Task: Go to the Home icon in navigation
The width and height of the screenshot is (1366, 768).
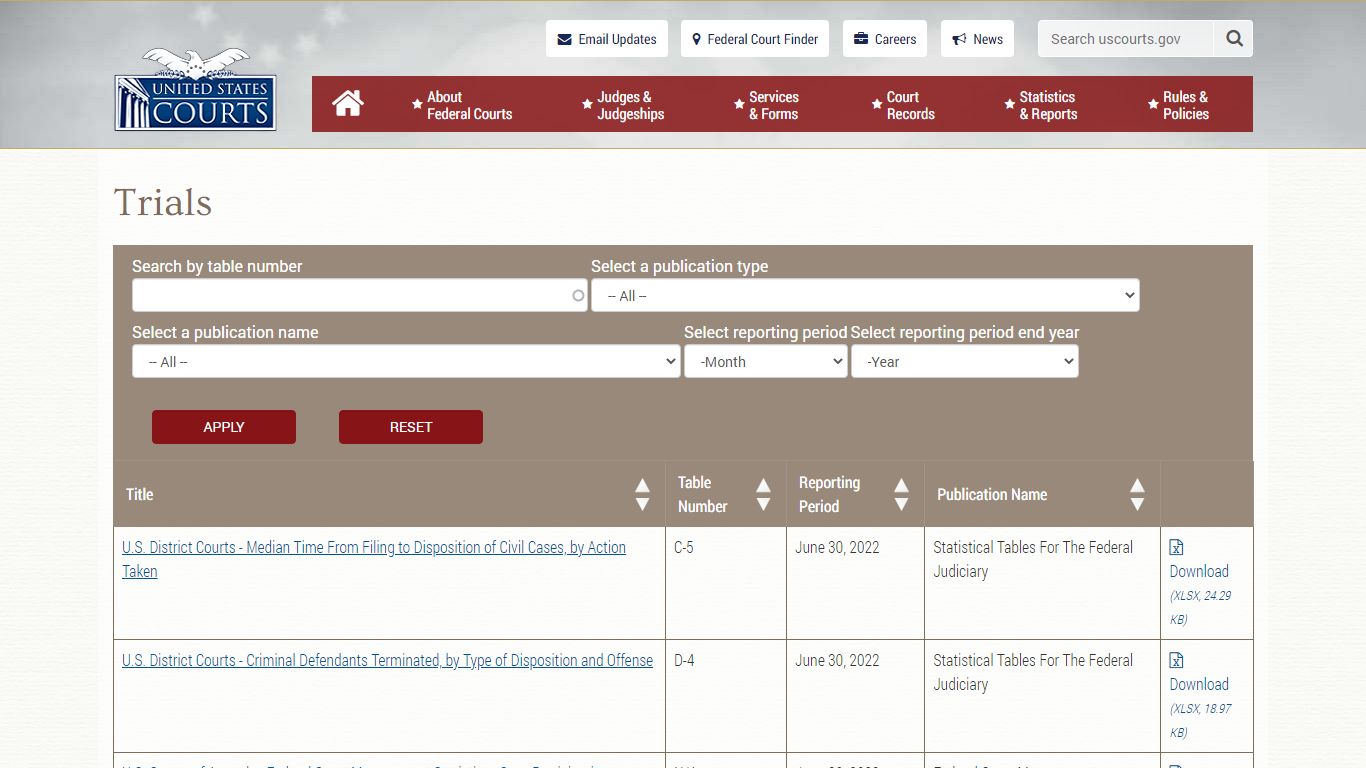Action: pyautogui.click(x=348, y=104)
